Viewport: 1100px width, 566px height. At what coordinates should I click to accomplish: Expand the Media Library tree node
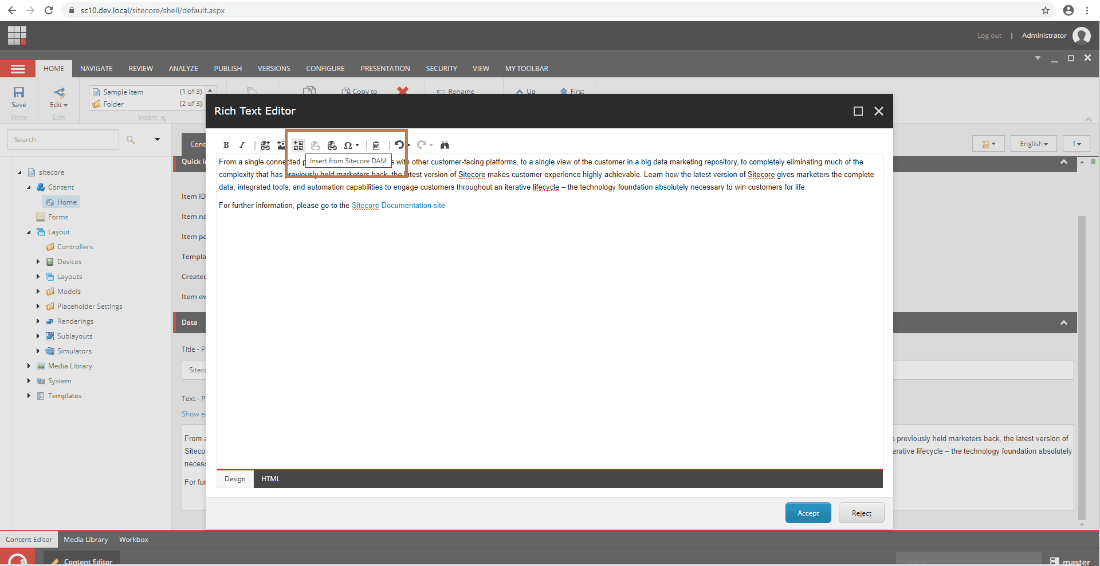[x=29, y=366]
